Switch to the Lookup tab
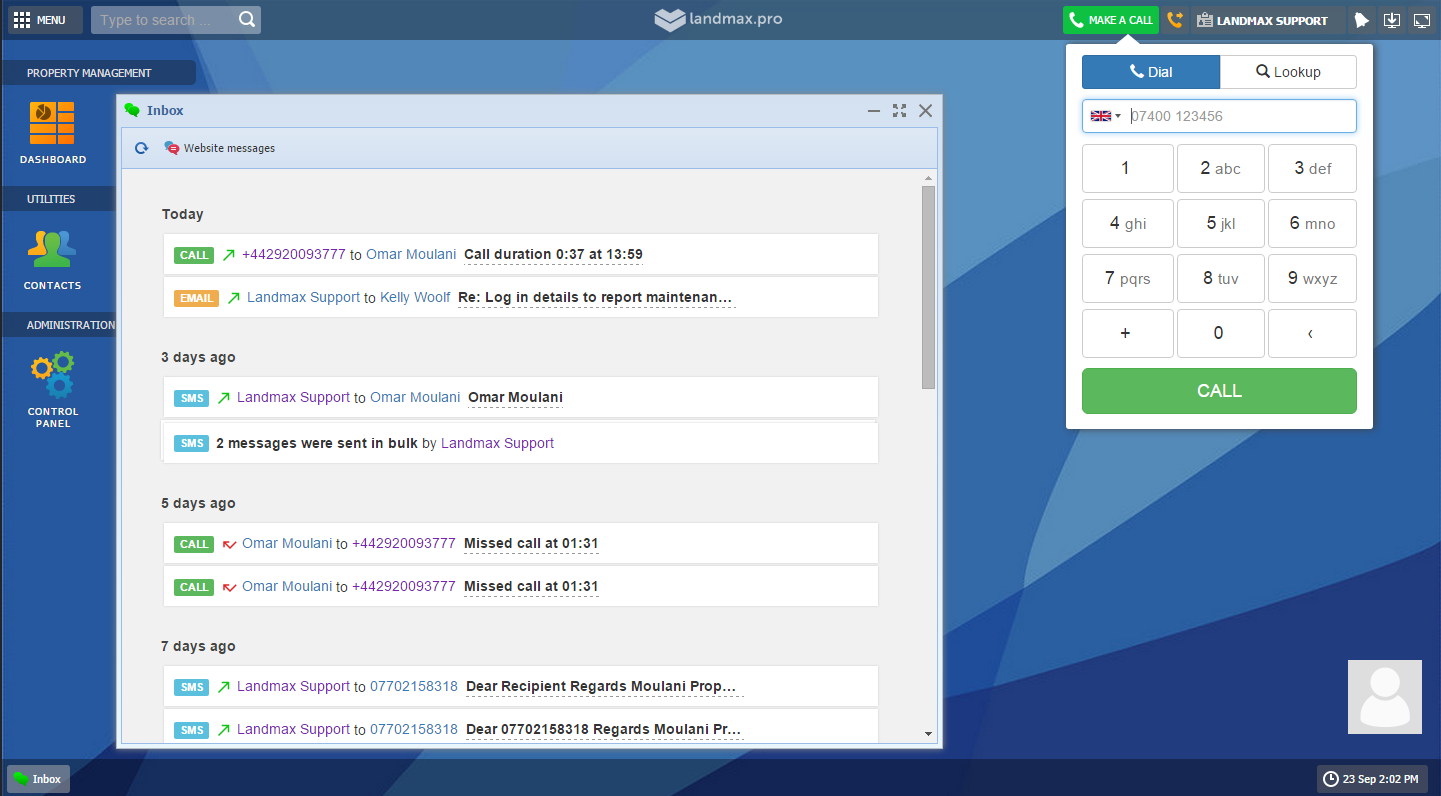Viewport: 1441px width, 796px height. (x=1288, y=72)
